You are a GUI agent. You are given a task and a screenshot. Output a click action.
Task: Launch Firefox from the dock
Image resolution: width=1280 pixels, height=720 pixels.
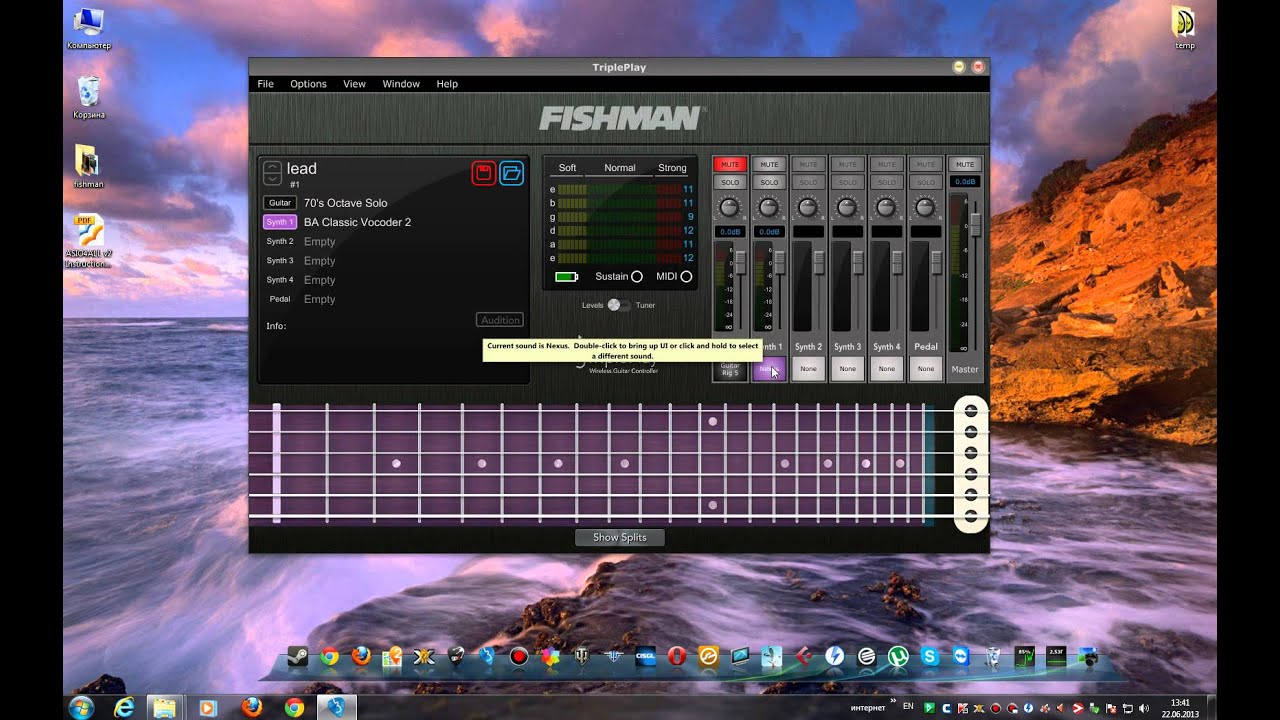pos(361,657)
